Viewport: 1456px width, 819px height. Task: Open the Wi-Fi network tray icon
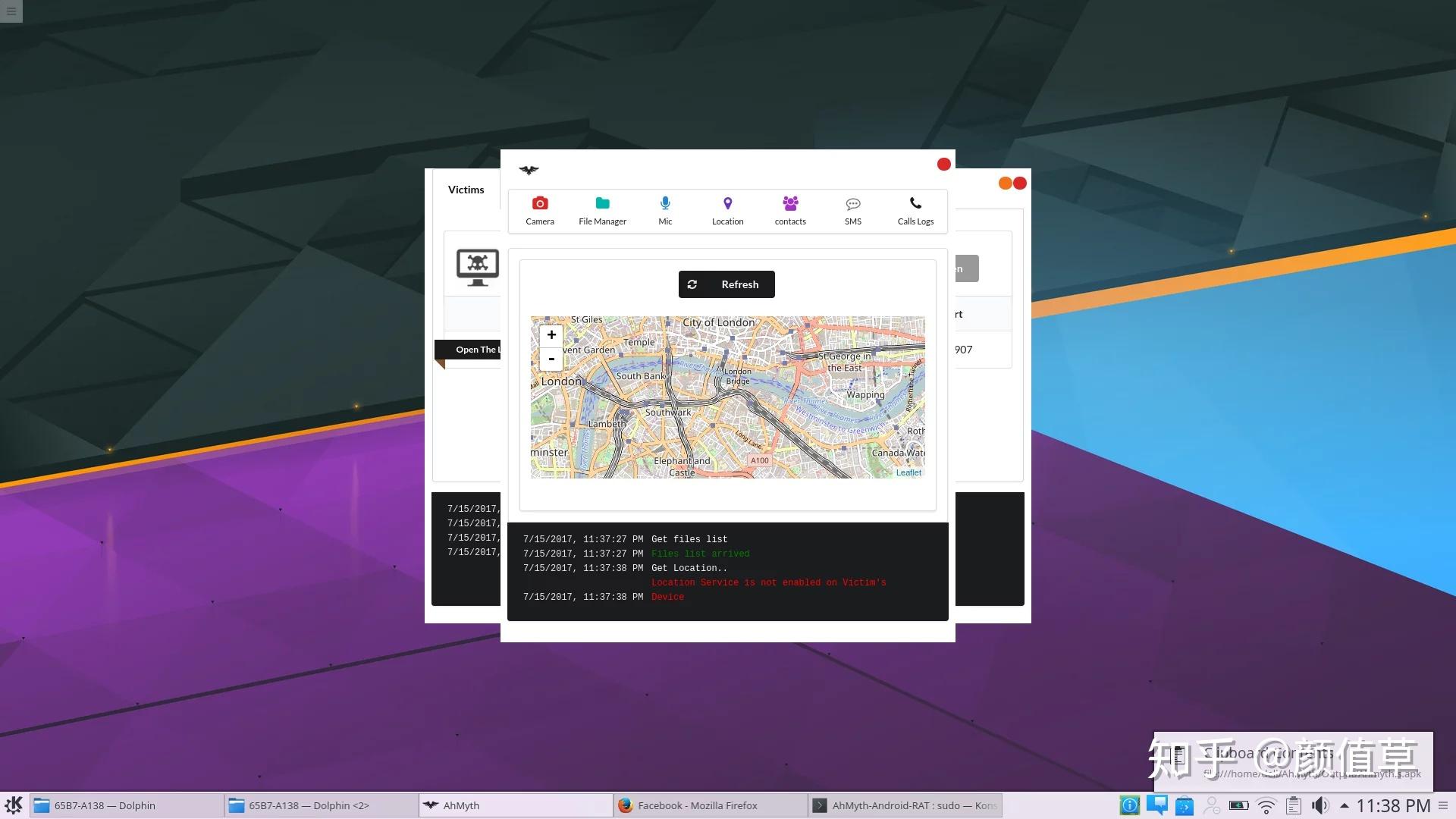pyautogui.click(x=1266, y=805)
